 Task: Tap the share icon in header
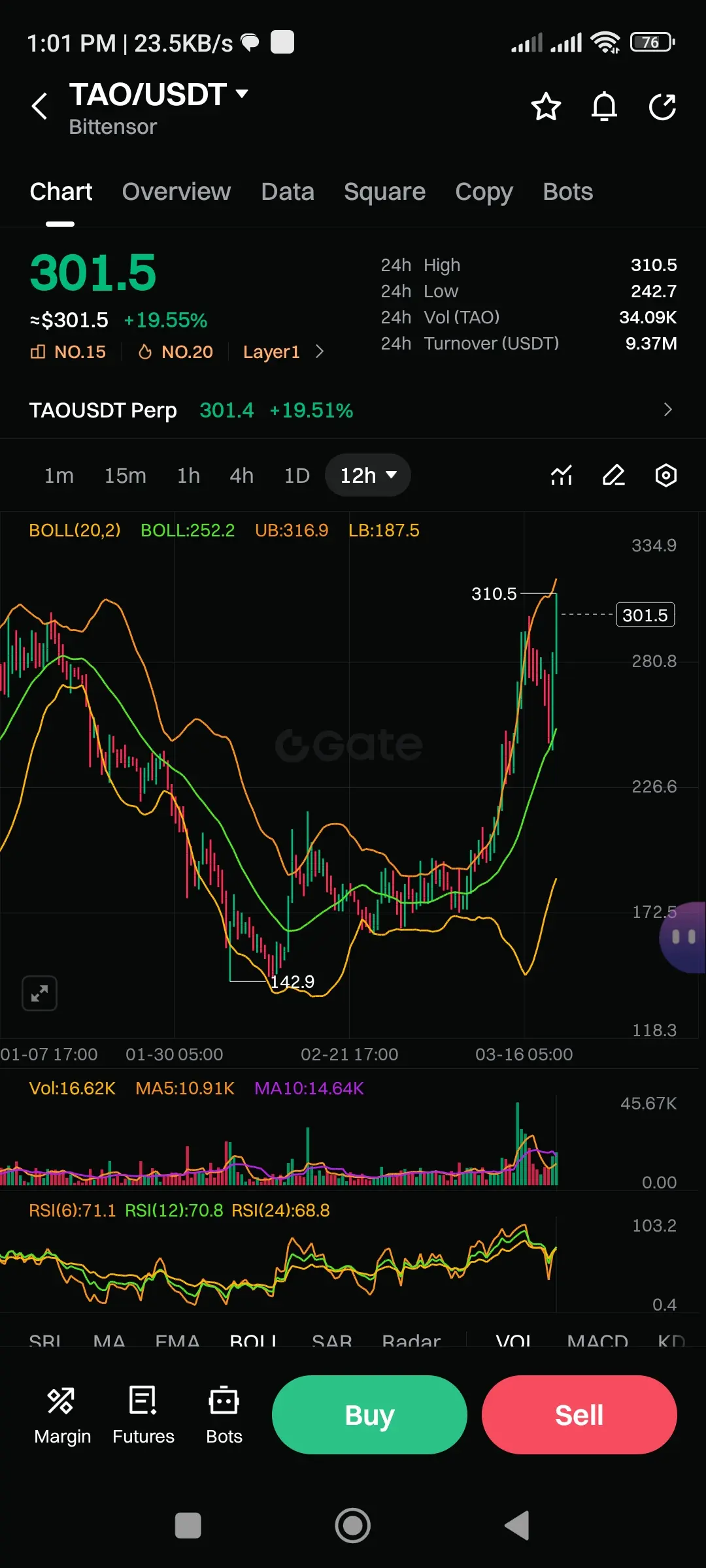pos(662,106)
